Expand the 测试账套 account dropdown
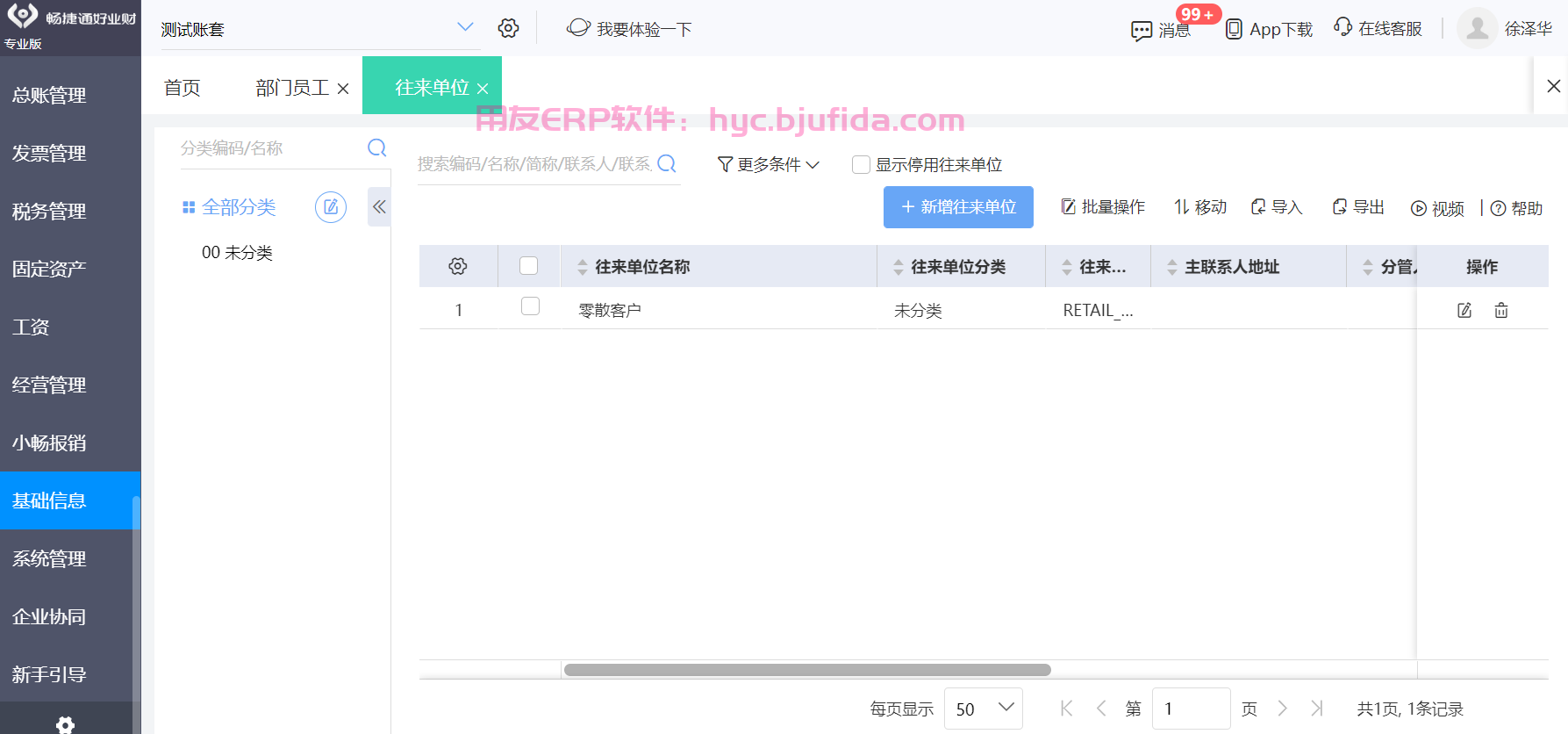Viewport: 1568px width, 734px height. [465, 27]
